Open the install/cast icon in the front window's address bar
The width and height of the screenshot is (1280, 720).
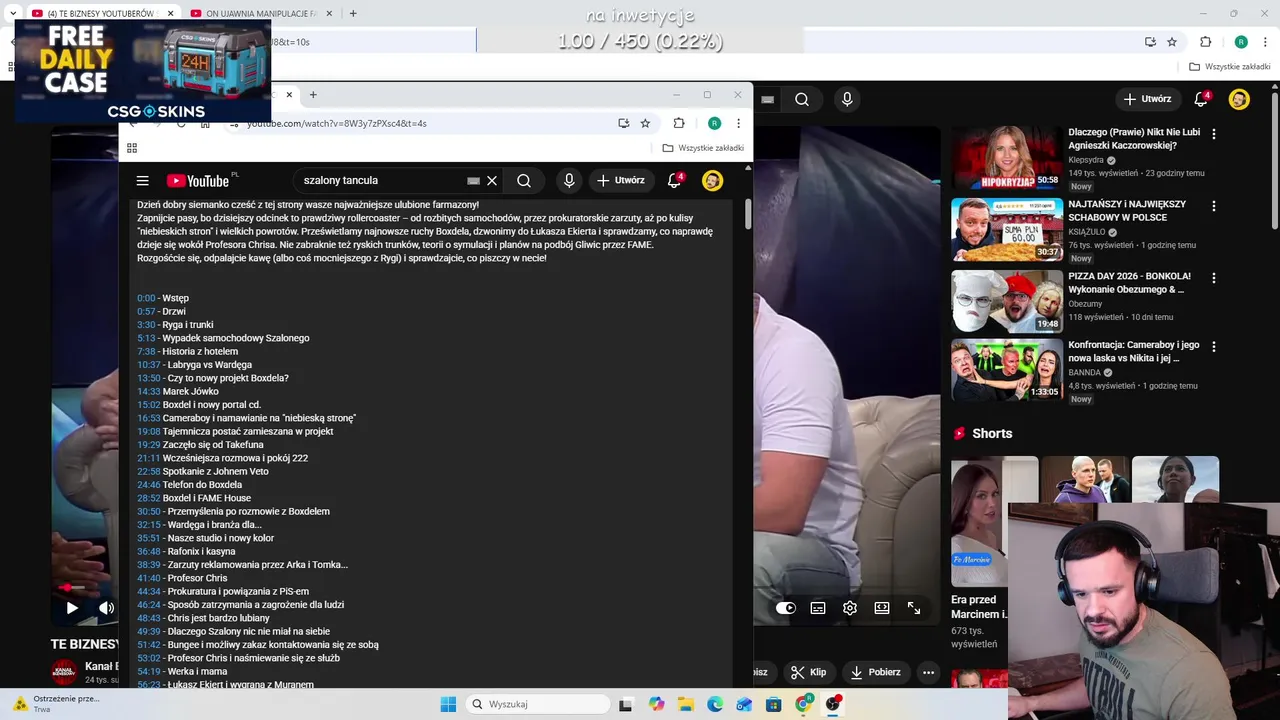pos(623,123)
